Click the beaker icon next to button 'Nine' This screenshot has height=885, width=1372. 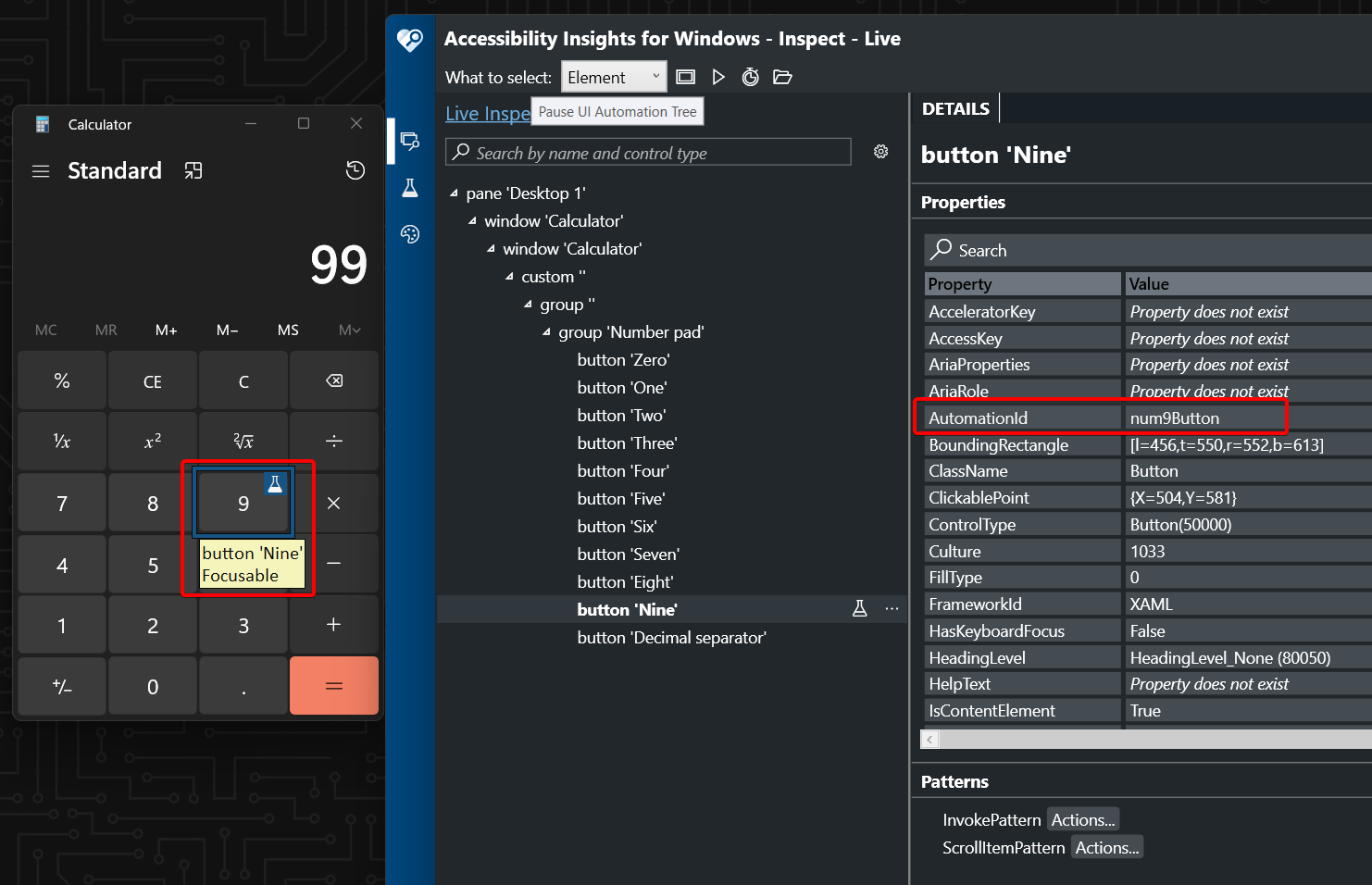tap(860, 608)
